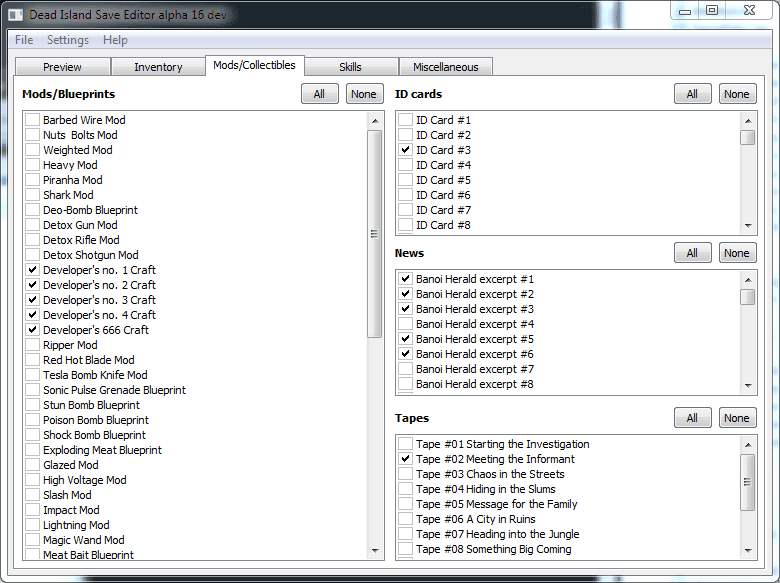Viewport: 780px width, 583px height.
Task: Select the Mods/Collectibles tab
Action: point(254,65)
